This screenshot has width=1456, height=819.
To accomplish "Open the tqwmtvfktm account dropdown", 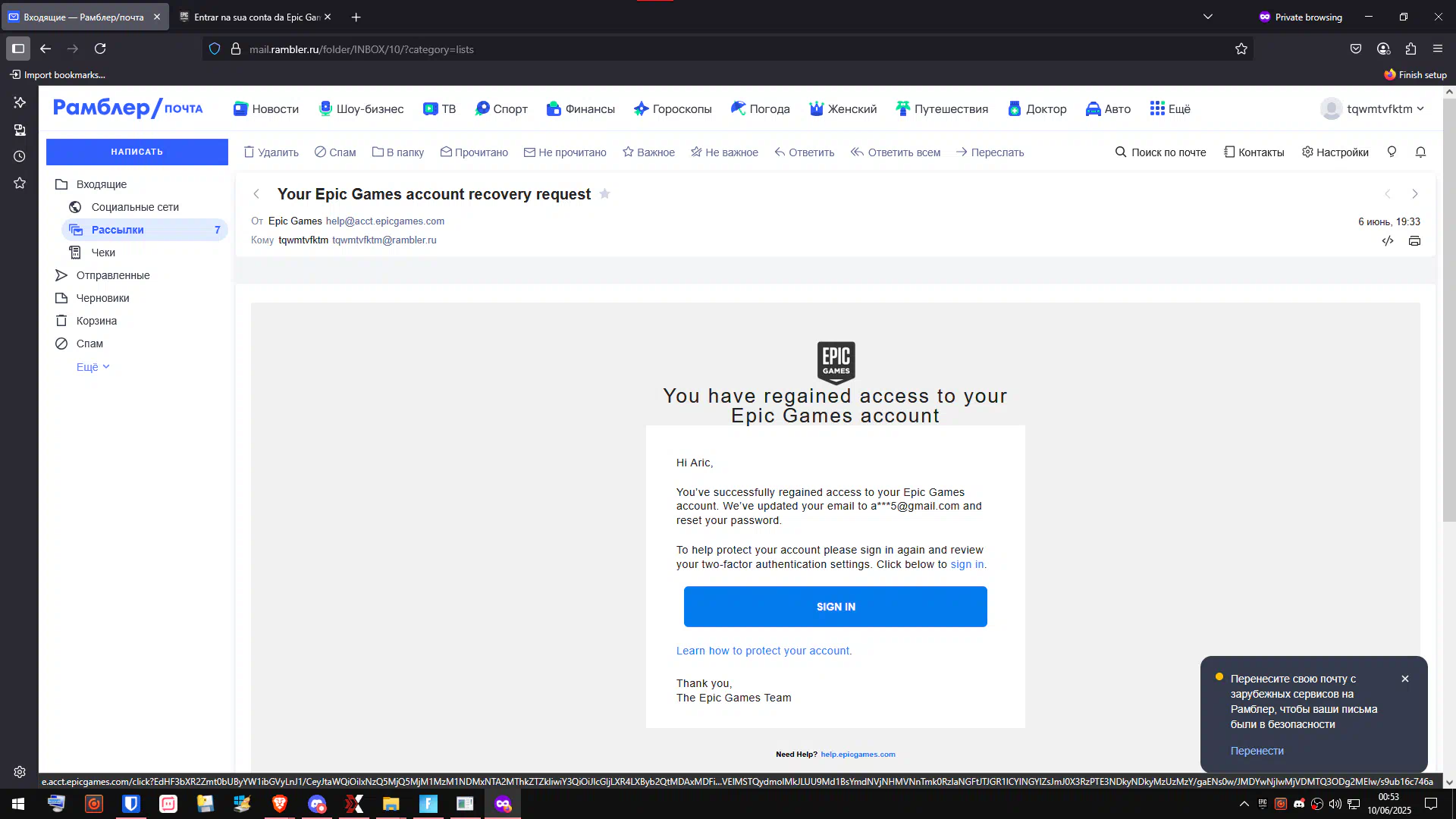I will 1373,109.
